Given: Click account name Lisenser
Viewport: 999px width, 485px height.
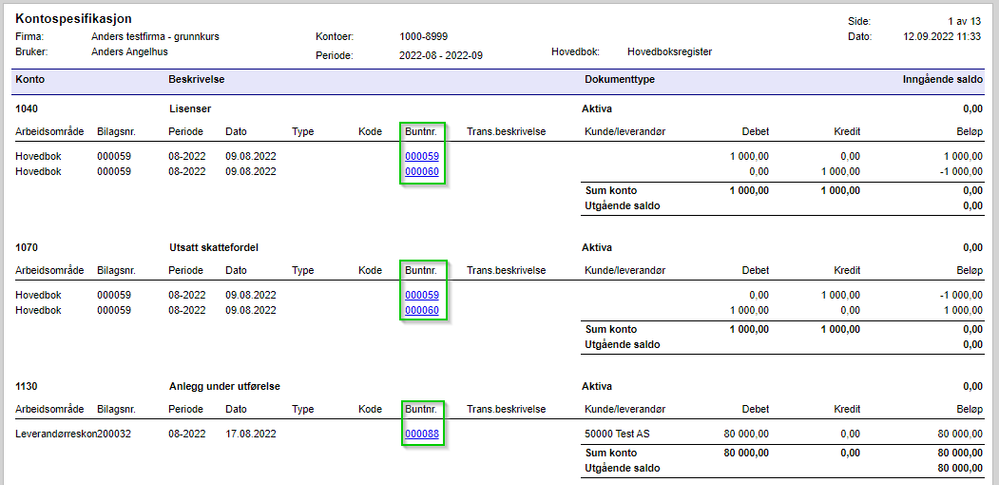Looking at the screenshot, I should tap(190, 108).
